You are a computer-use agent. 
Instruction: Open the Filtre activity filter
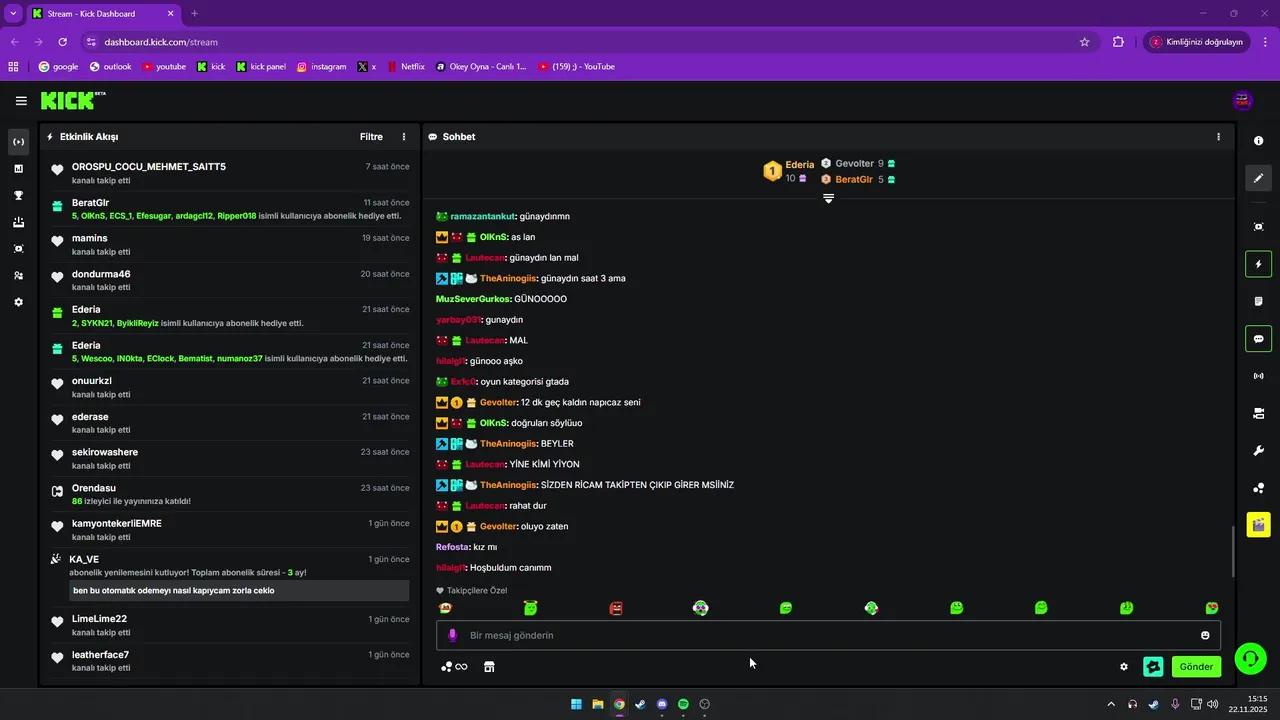pos(371,137)
